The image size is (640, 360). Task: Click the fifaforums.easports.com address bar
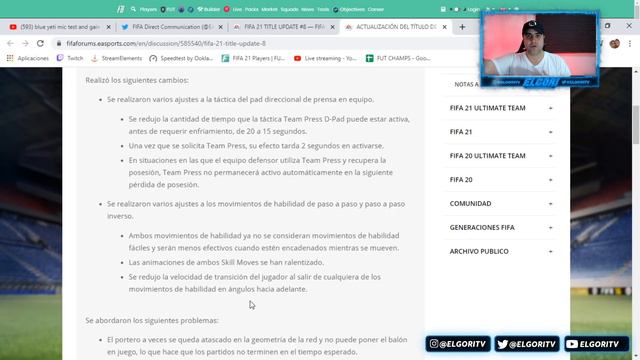265,43
